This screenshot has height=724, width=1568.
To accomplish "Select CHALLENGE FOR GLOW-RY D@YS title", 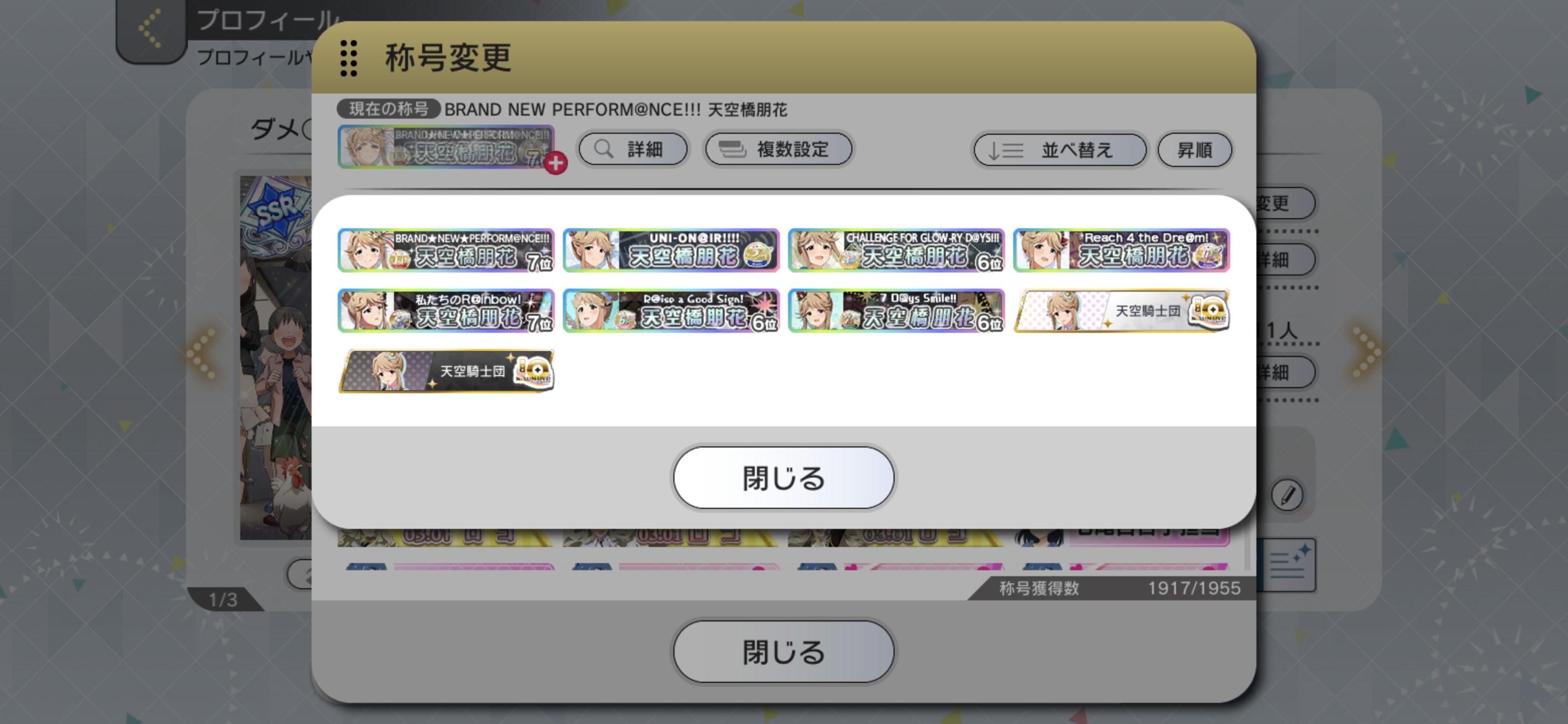I will (x=896, y=250).
